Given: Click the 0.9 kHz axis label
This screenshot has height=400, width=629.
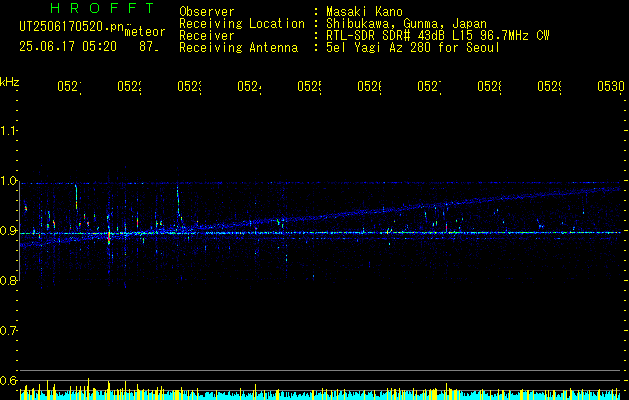Looking at the screenshot, I should [9, 231].
